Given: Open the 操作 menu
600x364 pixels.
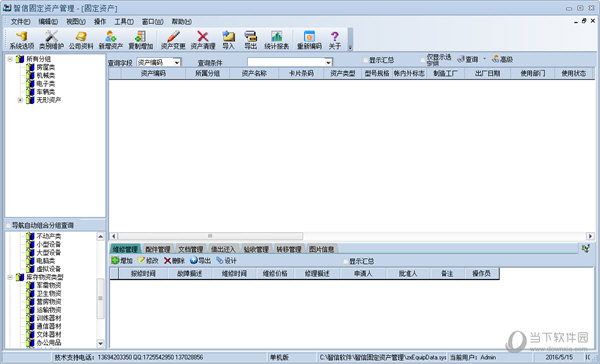Looking at the screenshot, I should (x=100, y=22).
